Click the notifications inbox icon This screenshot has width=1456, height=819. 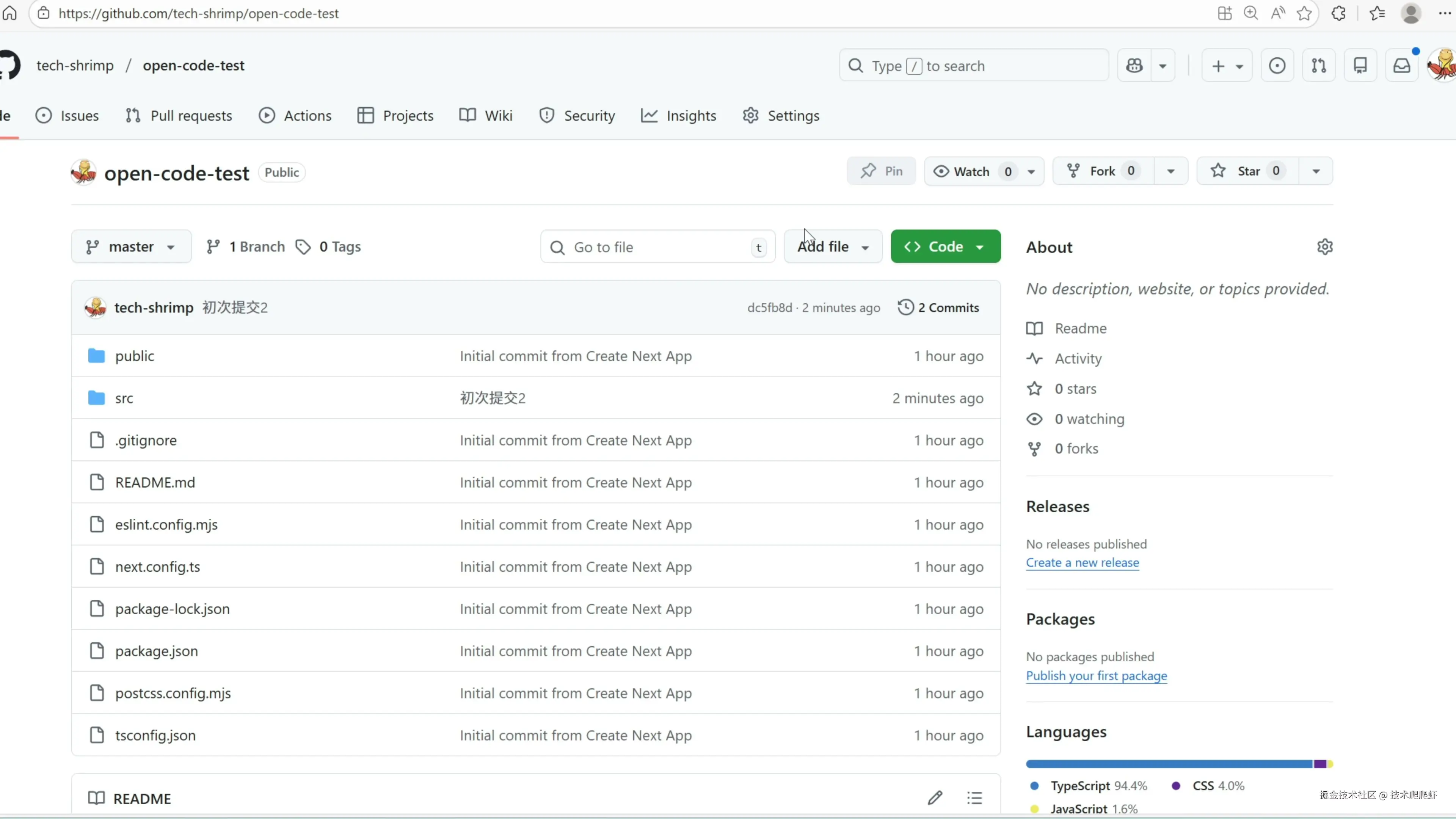[1402, 66]
